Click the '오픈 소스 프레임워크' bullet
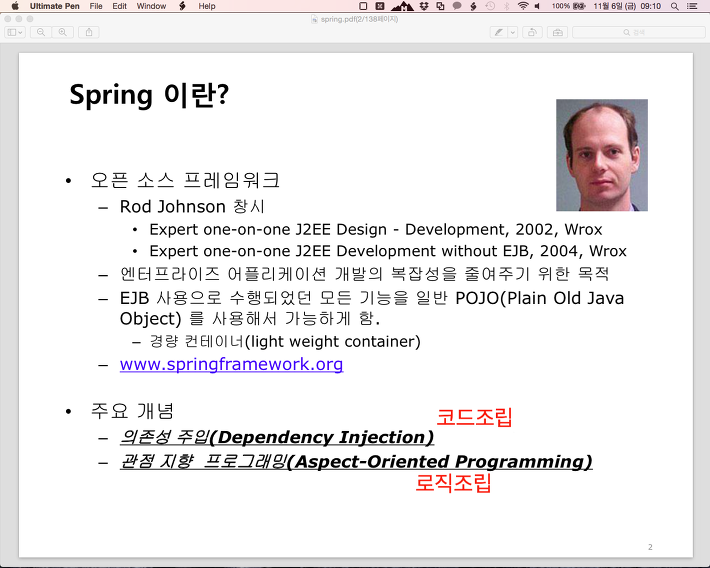710x568 pixels. 185,180
